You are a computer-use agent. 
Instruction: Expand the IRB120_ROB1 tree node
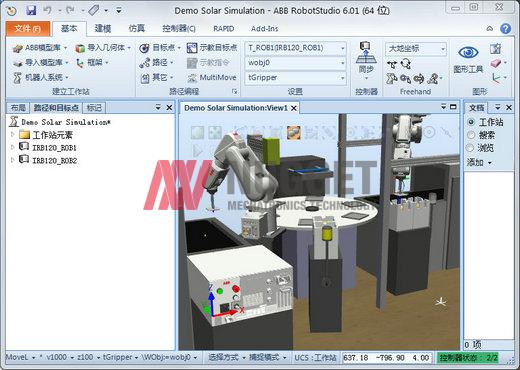click(x=13, y=147)
